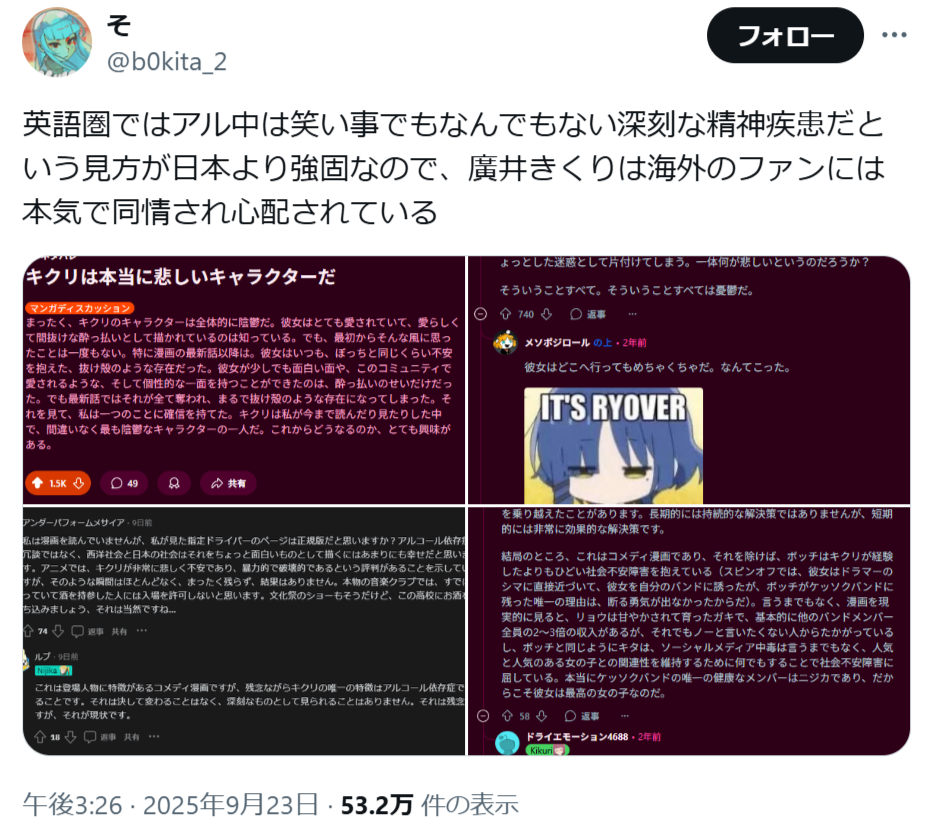The image size is (937, 824).
Task: Click the 53.2万 件の表示 view count
Action: [x=430, y=804]
